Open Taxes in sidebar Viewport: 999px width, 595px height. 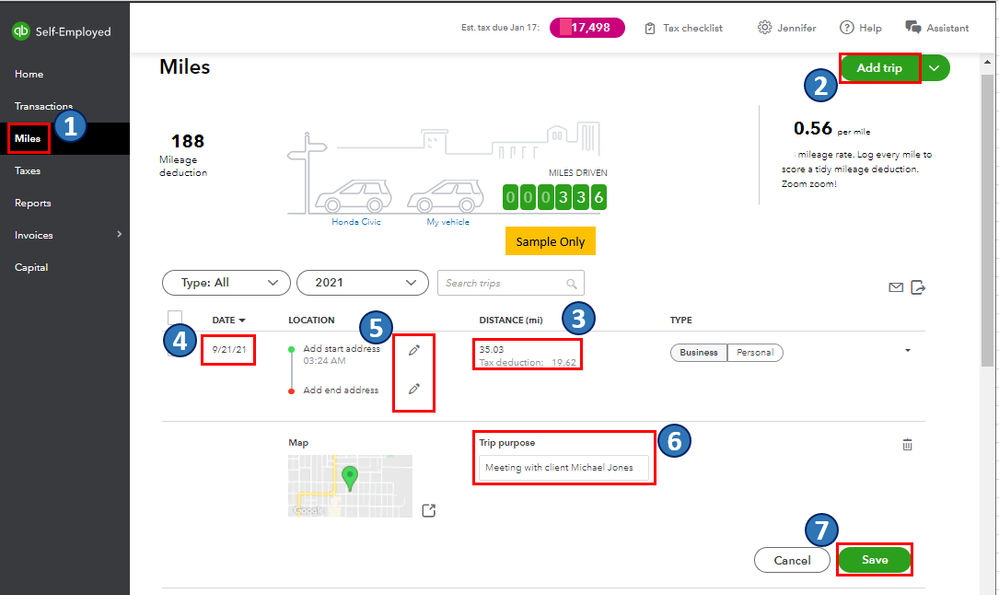[x=27, y=171]
